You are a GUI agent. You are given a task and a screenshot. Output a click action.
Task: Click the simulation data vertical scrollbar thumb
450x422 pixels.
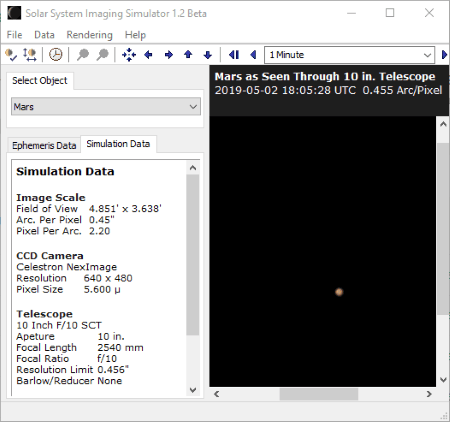tap(193, 255)
